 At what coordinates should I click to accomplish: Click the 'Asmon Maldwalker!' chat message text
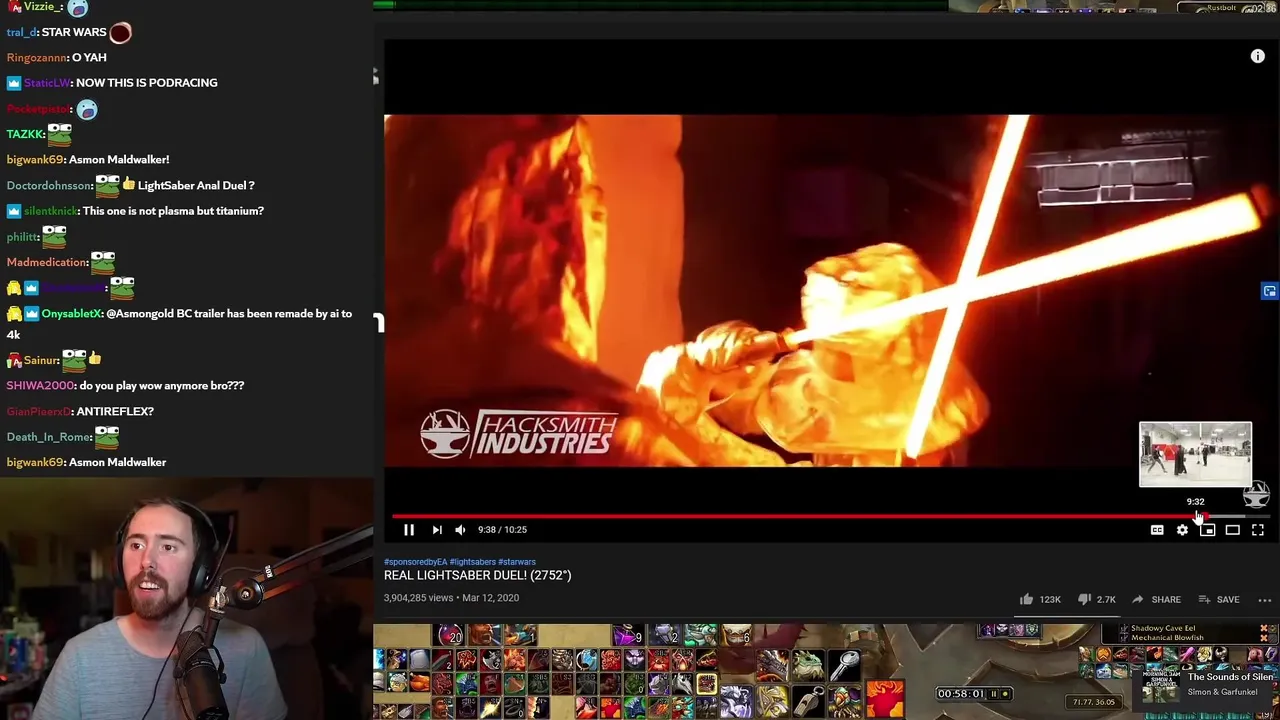(x=119, y=160)
